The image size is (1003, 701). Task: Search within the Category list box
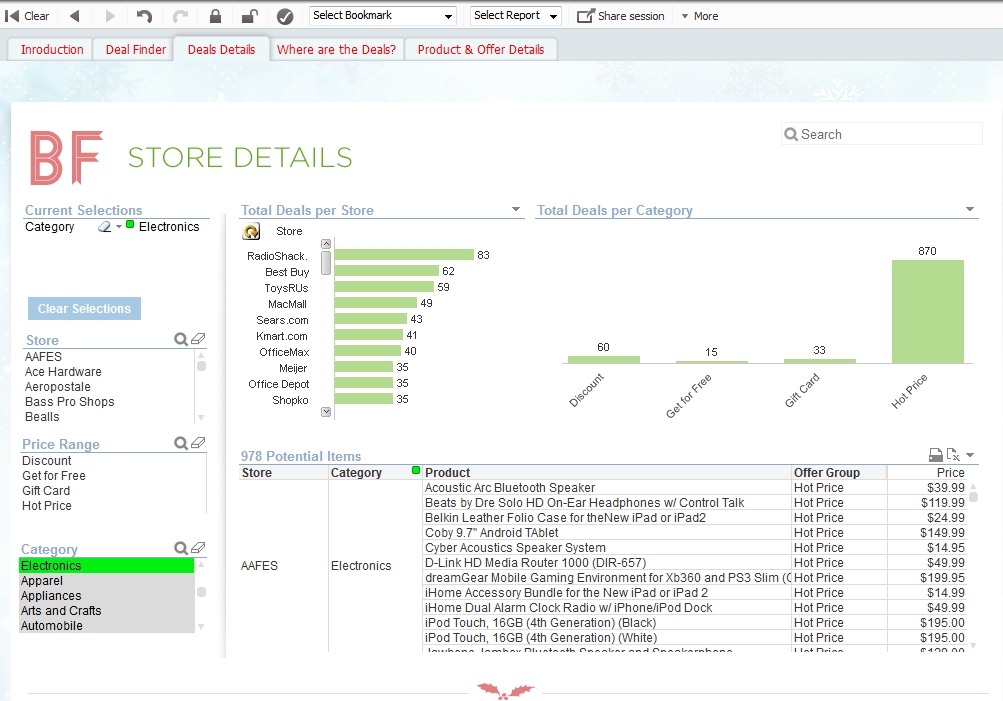click(x=181, y=548)
